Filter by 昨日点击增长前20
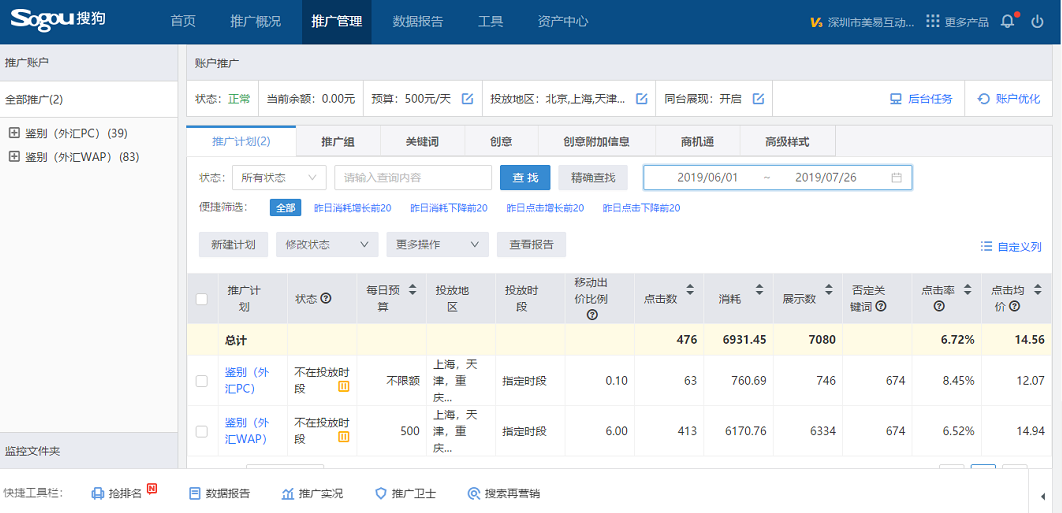This screenshot has height=513, width=1062. click(545, 208)
